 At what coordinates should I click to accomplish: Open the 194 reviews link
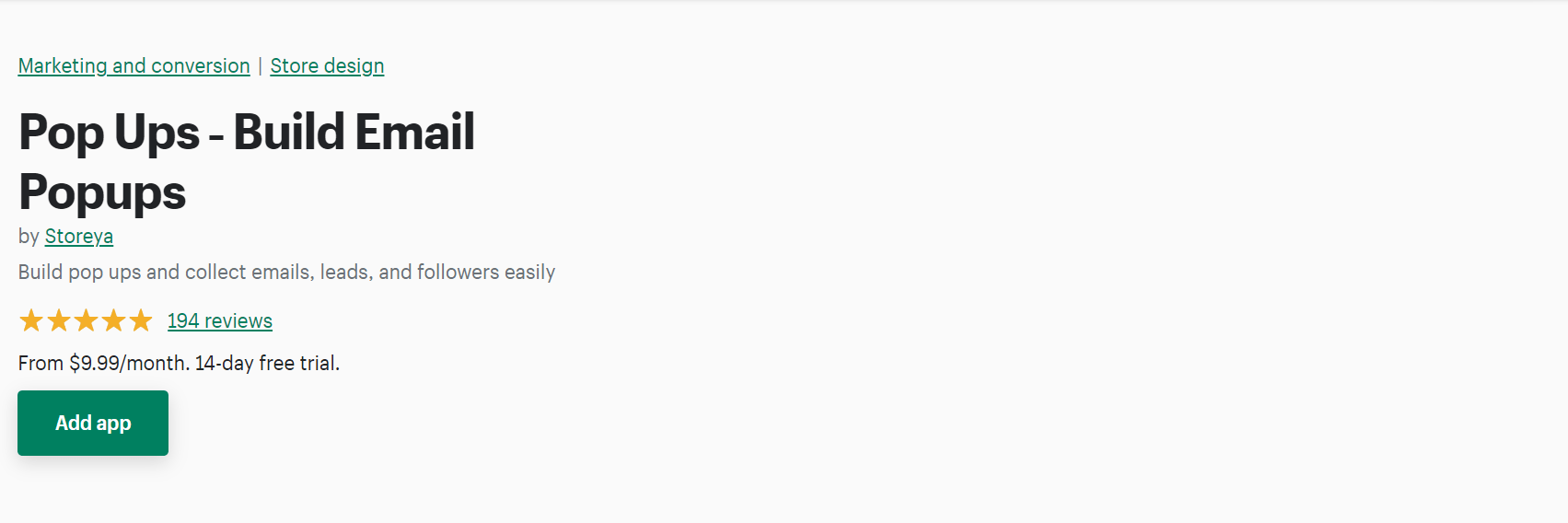(x=219, y=321)
